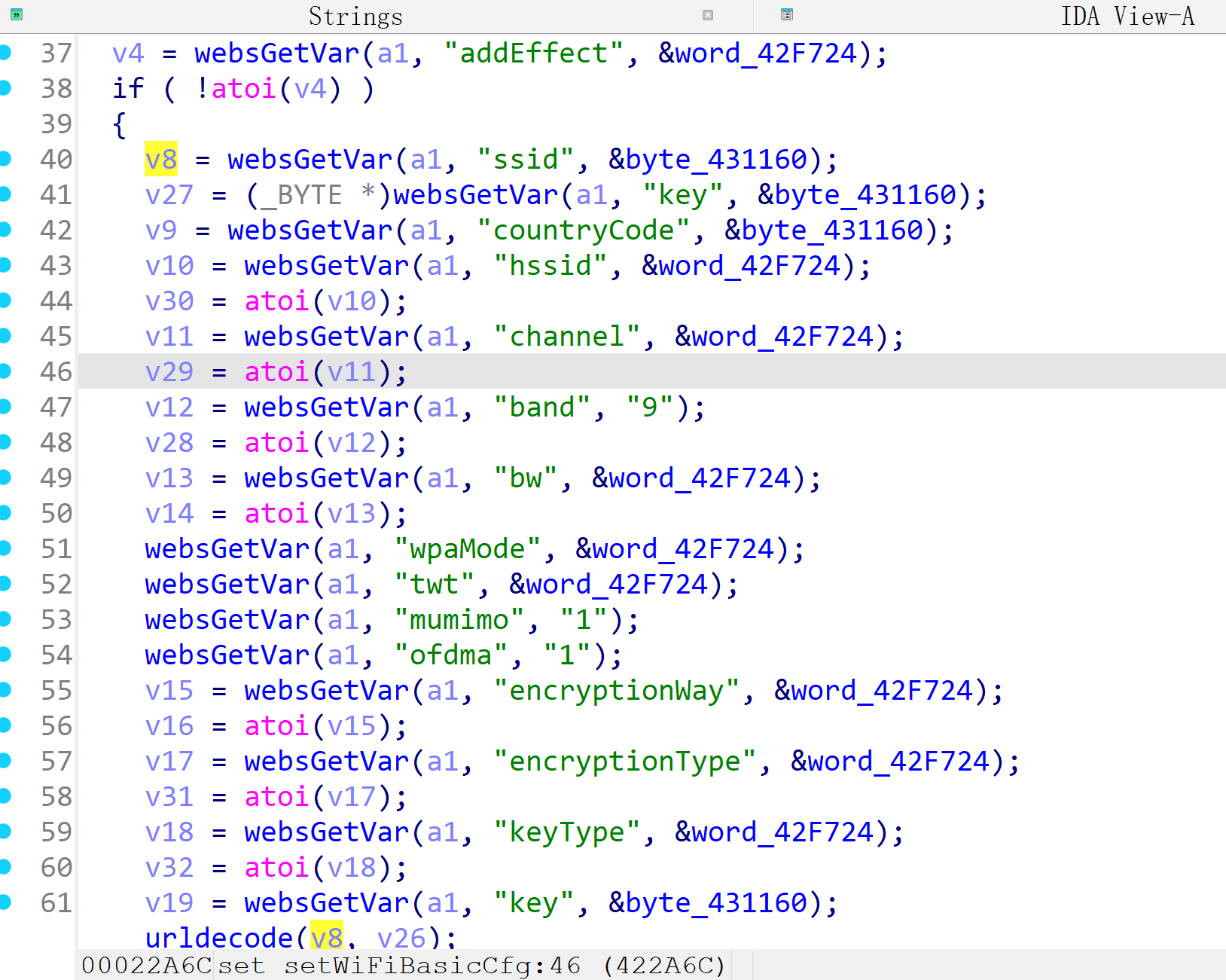The width and height of the screenshot is (1226, 980).
Task: Switch to the Strings tab
Action: [355, 16]
